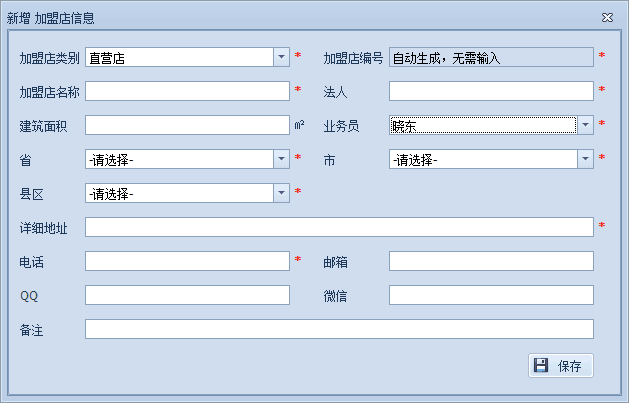Image resolution: width=629 pixels, height=403 pixels.
Task: Select the 微信 WeChat field
Action: point(491,295)
